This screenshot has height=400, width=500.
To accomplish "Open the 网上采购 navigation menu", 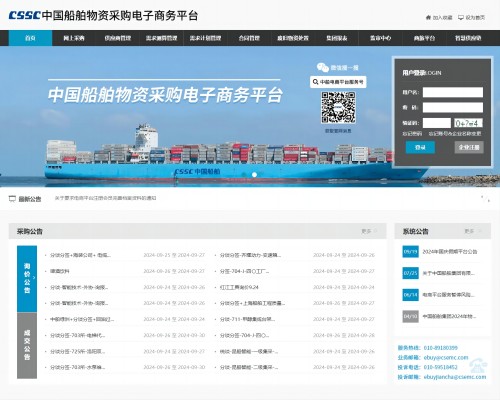I will tap(74, 38).
